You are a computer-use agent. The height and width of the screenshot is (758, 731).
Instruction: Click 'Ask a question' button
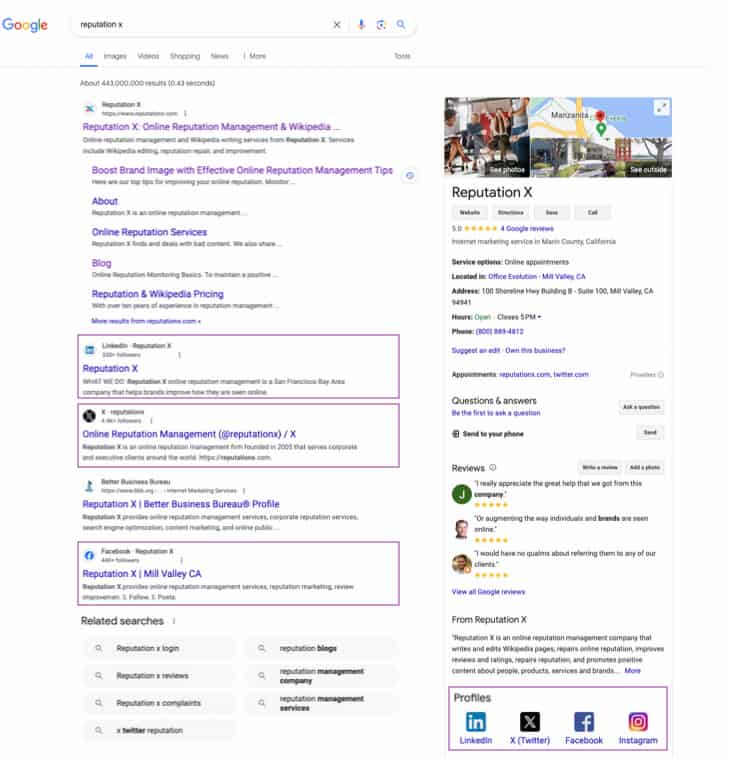pos(641,407)
